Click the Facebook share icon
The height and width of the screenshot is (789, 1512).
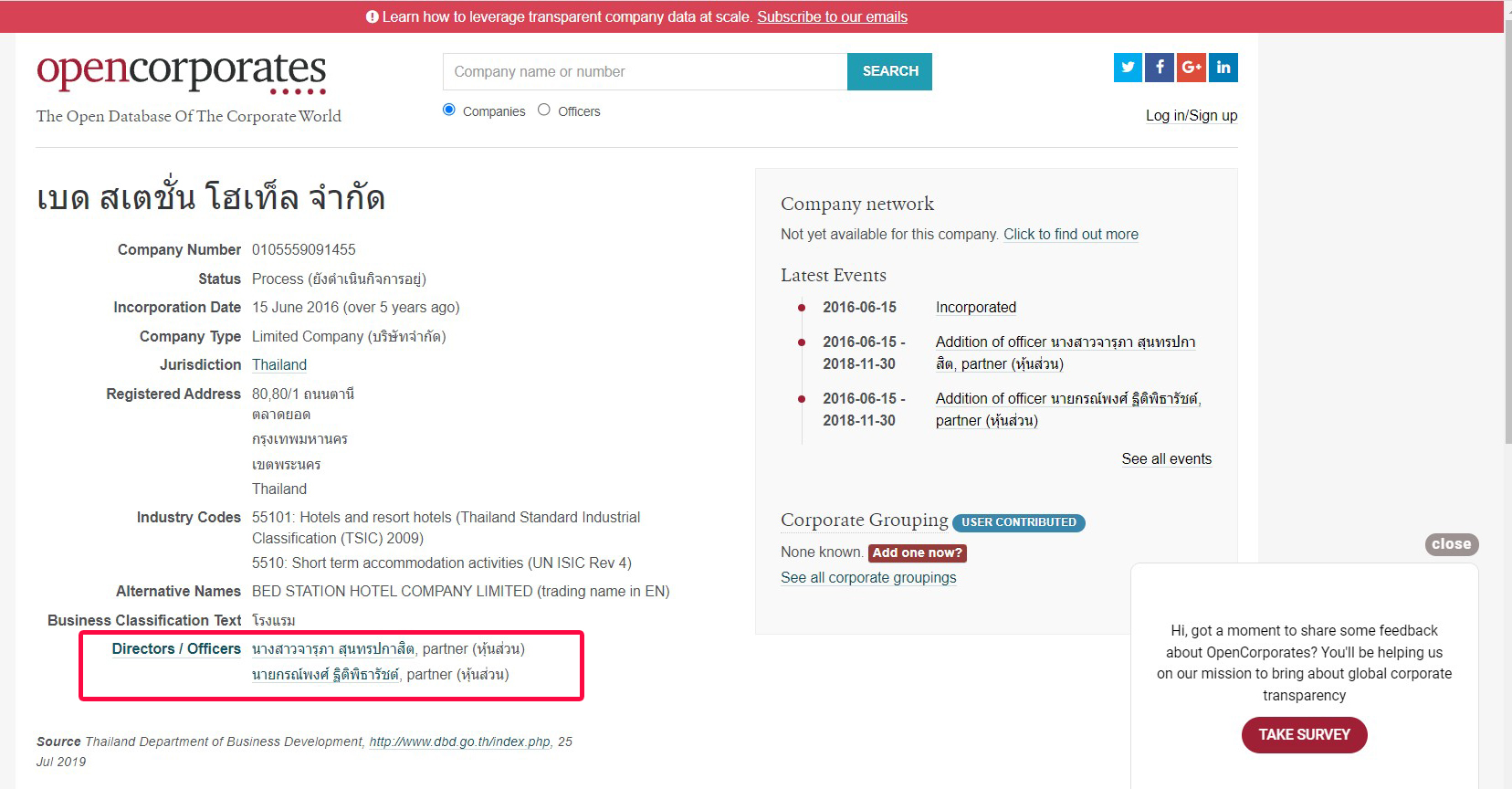click(x=1160, y=68)
